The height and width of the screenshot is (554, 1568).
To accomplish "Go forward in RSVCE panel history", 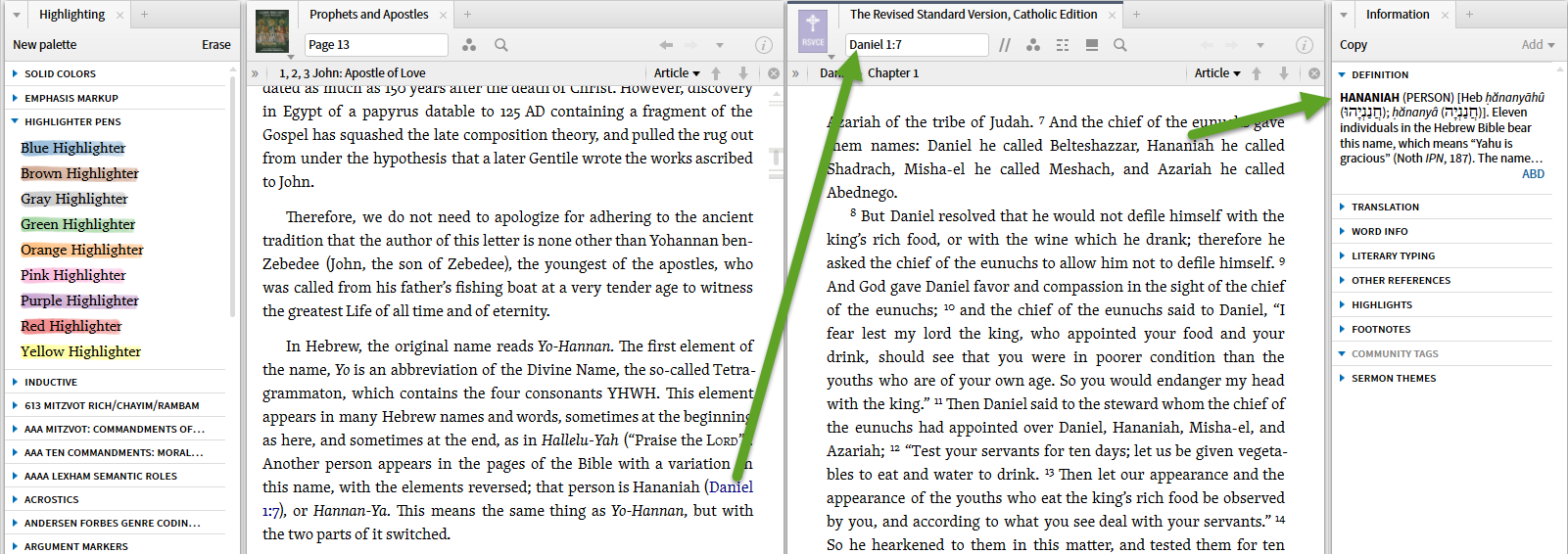I will pyautogui.click(x=1231, y=45).
